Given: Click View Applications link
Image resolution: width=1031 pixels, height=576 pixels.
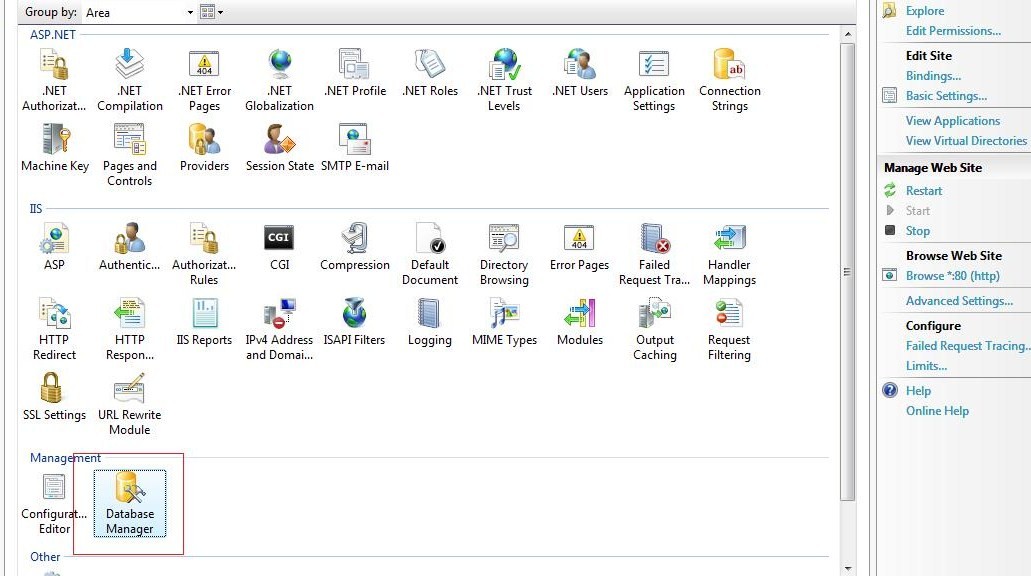Looking at the screenshot, I should pyautogui.click(x=953, y=121).
